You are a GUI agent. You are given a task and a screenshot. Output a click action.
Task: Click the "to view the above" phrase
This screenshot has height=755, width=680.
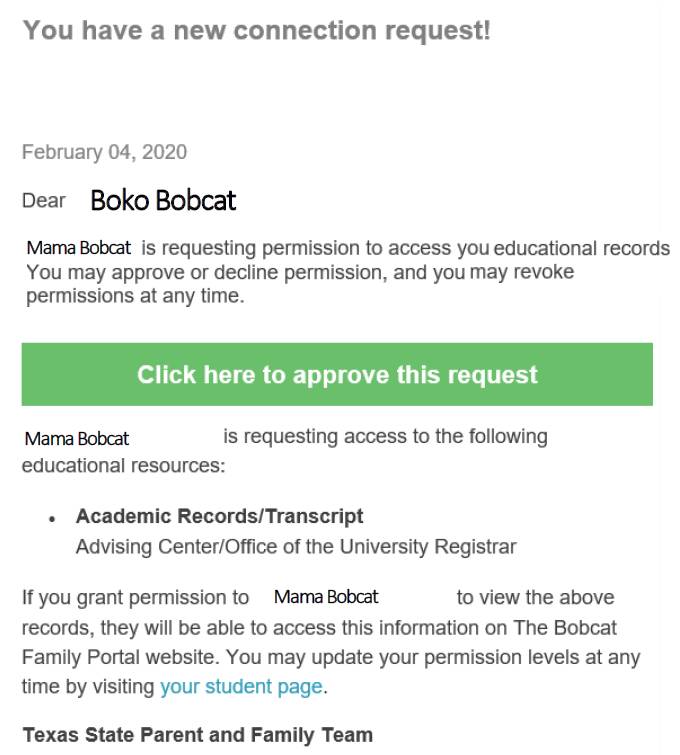click(535, 597)
